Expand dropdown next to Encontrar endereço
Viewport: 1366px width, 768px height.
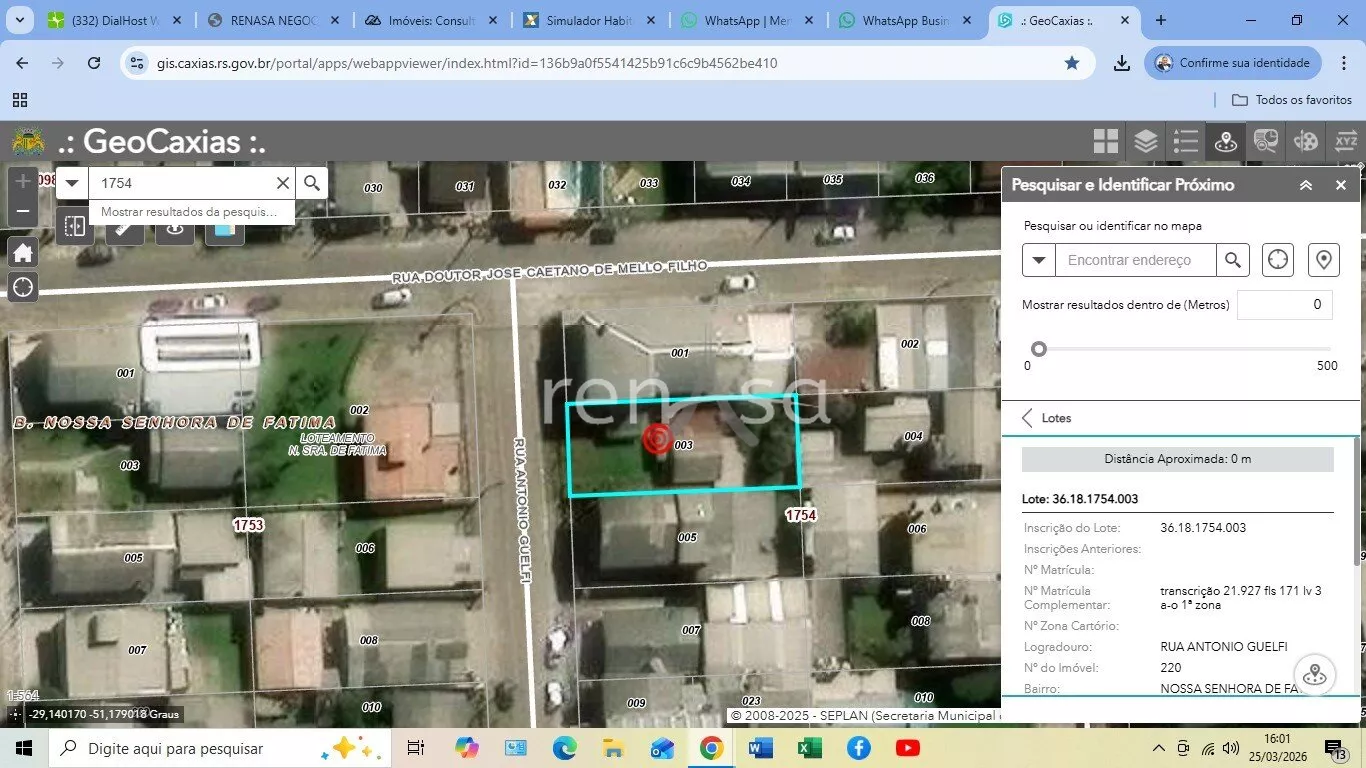click(x=1039, y=260)
